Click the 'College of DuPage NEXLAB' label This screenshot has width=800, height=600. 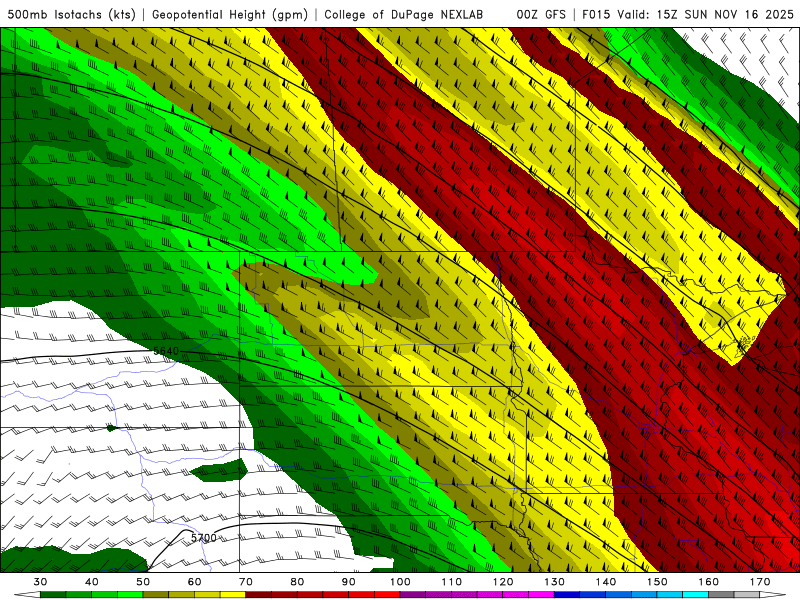[x=404, y=14]
